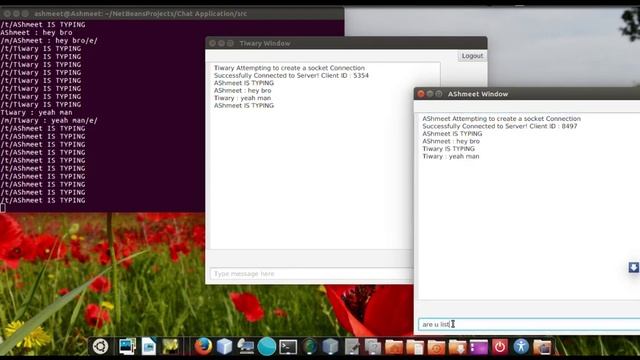Screen dimensions: 640x360
Task: Open orange folder with circle emblem
Action: [436, 347]
